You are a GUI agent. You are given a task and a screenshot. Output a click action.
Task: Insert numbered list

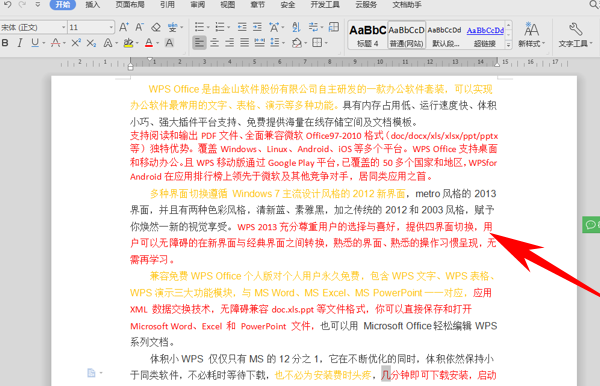pos(220,27)
